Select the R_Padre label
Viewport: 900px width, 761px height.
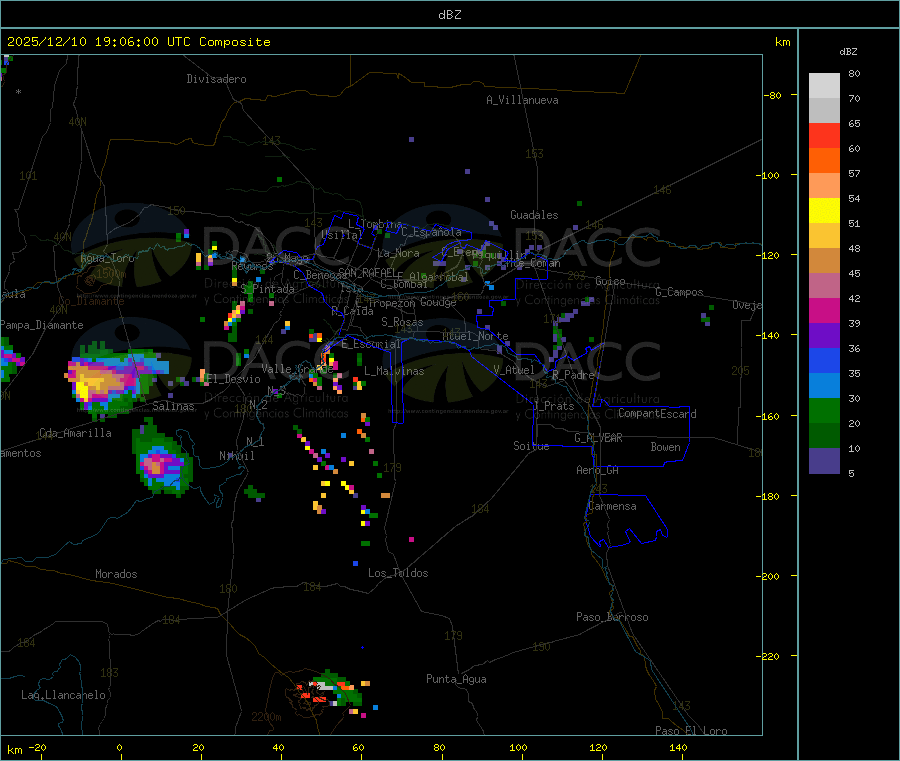(573, 375)
